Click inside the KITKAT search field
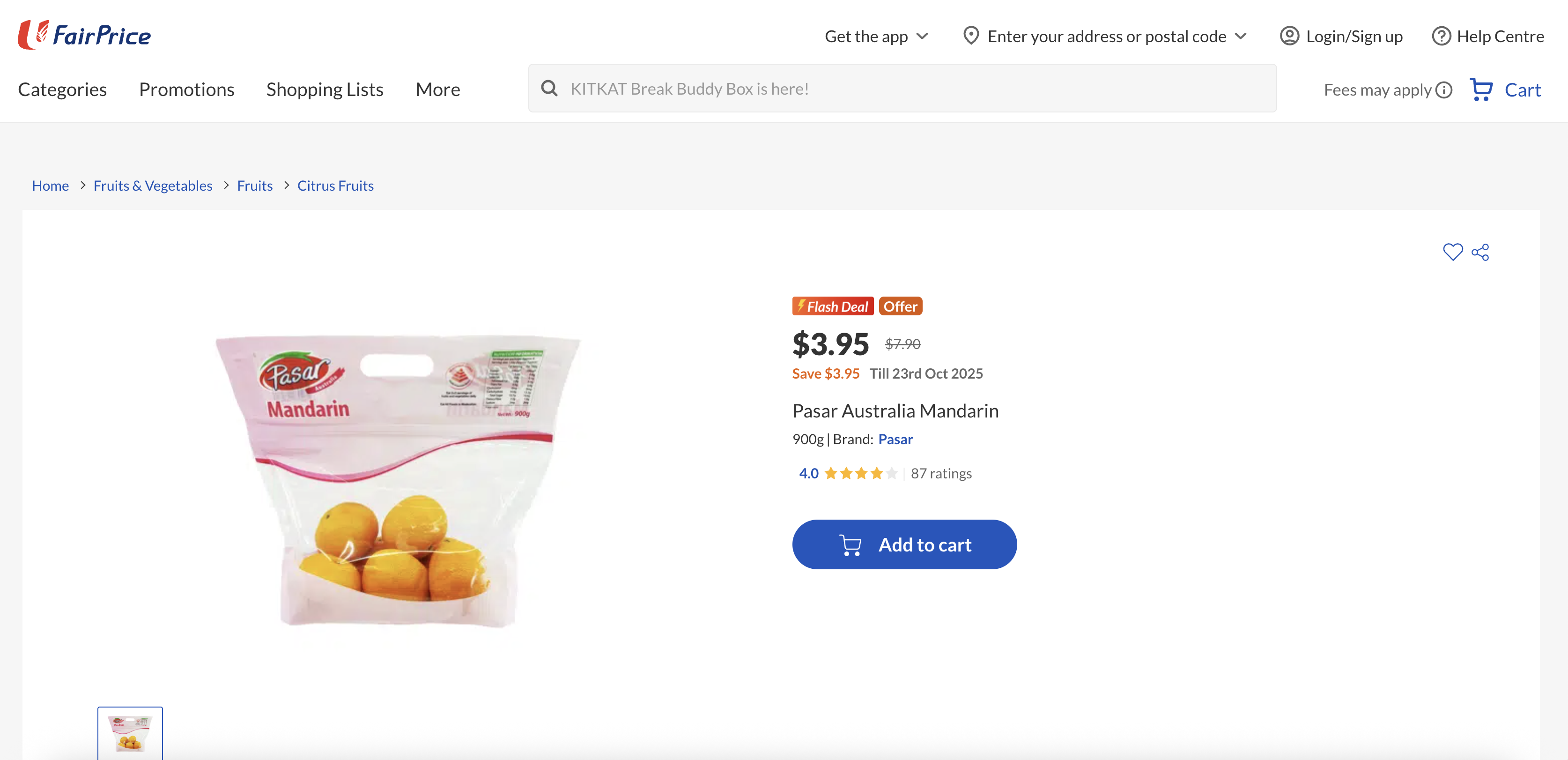Screen dimensions: 1568x760 [791, 88]
